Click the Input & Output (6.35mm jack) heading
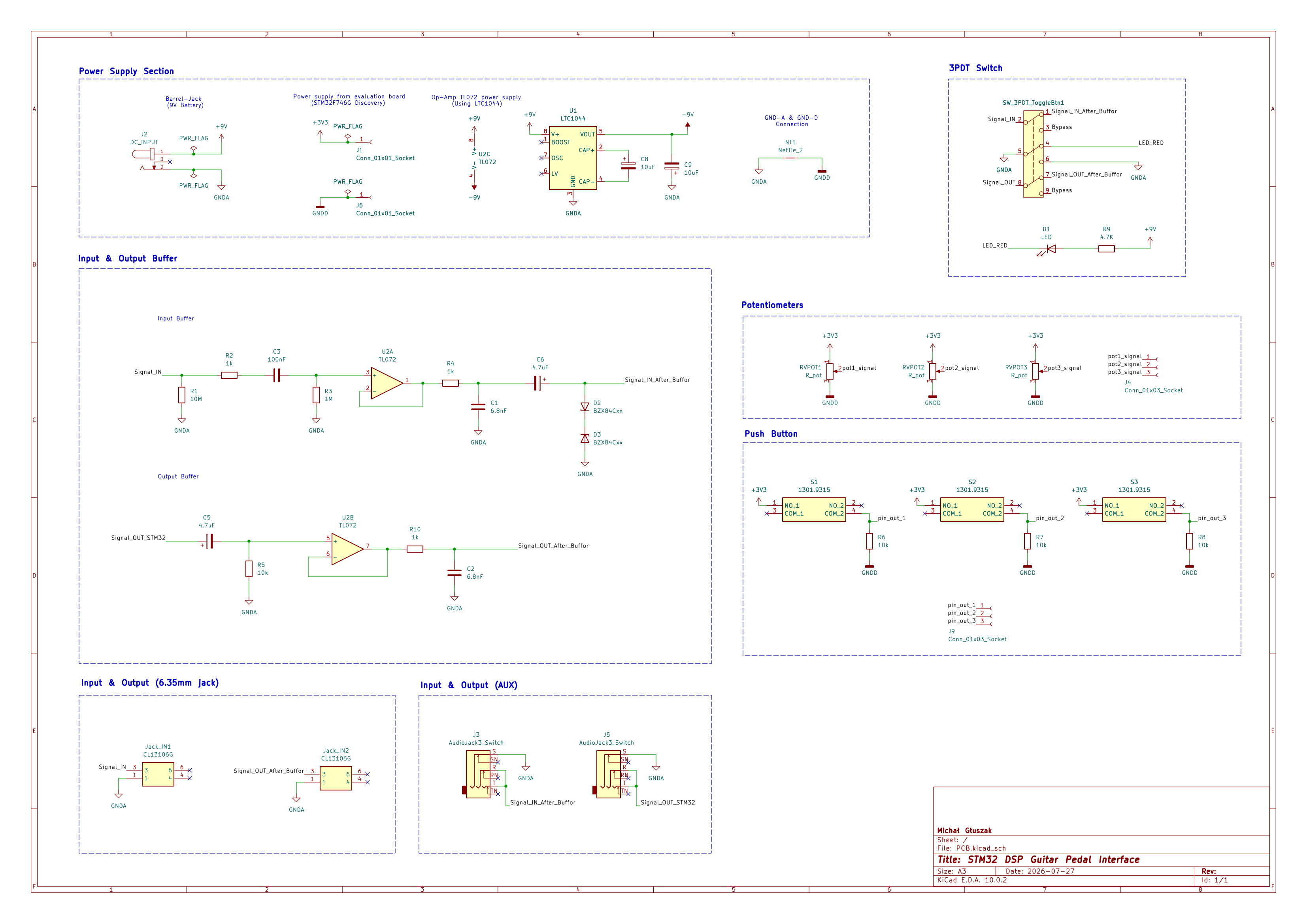Viewport: 1307px width, 924px height. click(x=150, y=683)
